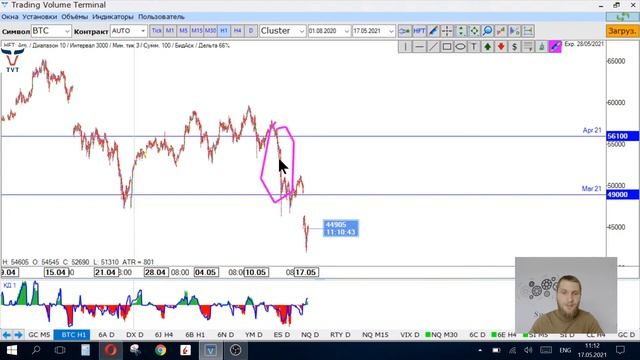Open Windows Start menu
Viewport: 640px width, 360px height.
click(x=11, y=350)
